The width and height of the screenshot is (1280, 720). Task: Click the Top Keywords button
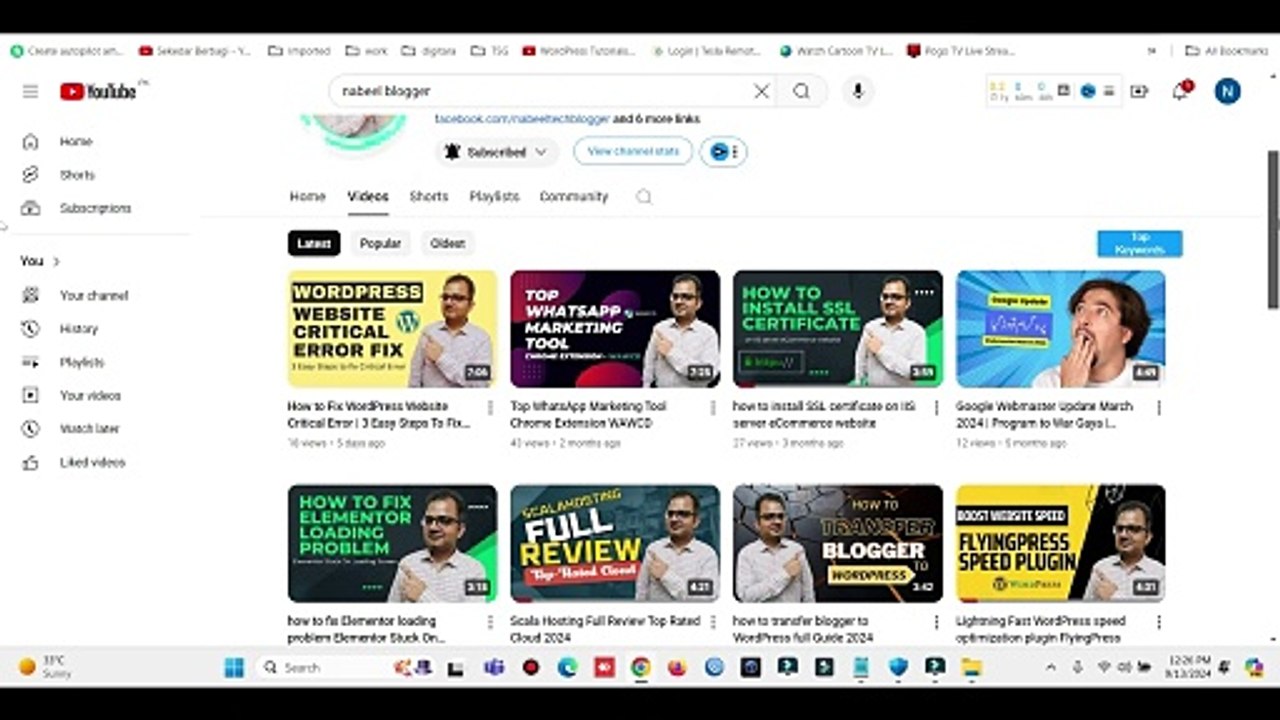click(1139, 243)
